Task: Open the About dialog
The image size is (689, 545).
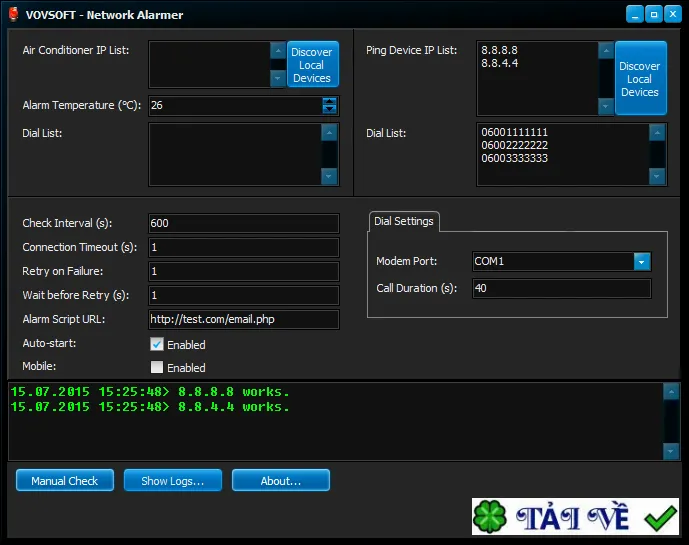Action: [x=280, y=480]
